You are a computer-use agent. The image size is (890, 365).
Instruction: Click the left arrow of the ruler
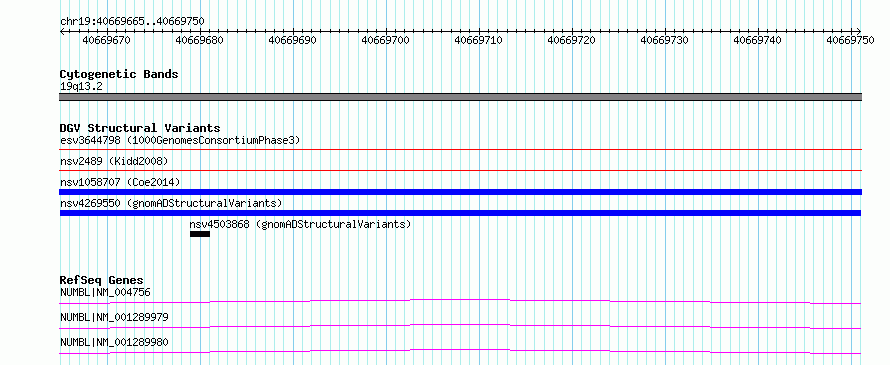pyautogui.click(x=62, y=31)
